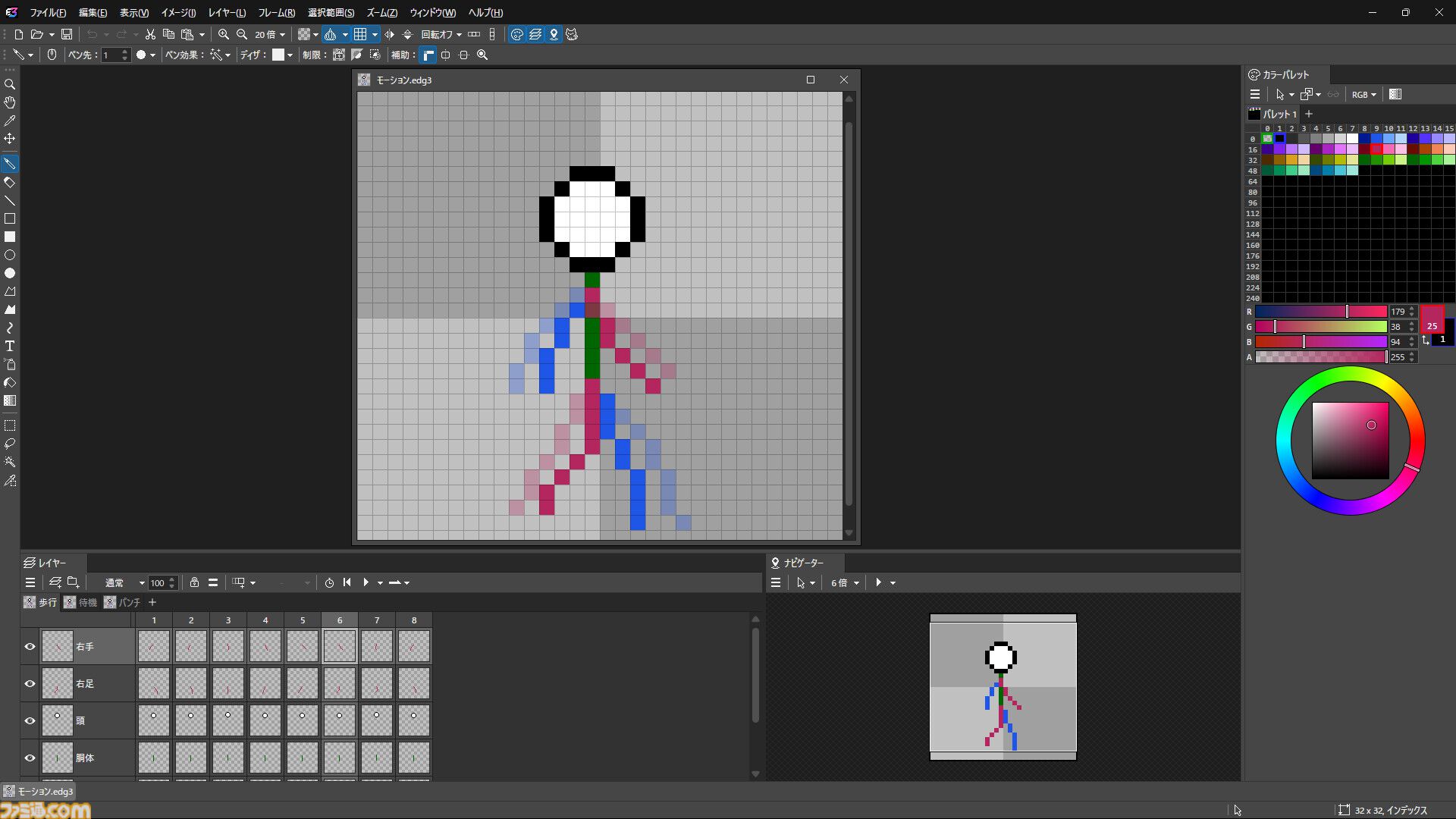
Task: Open the 20倍 zoom level dropdown
Action: (270, 34)
